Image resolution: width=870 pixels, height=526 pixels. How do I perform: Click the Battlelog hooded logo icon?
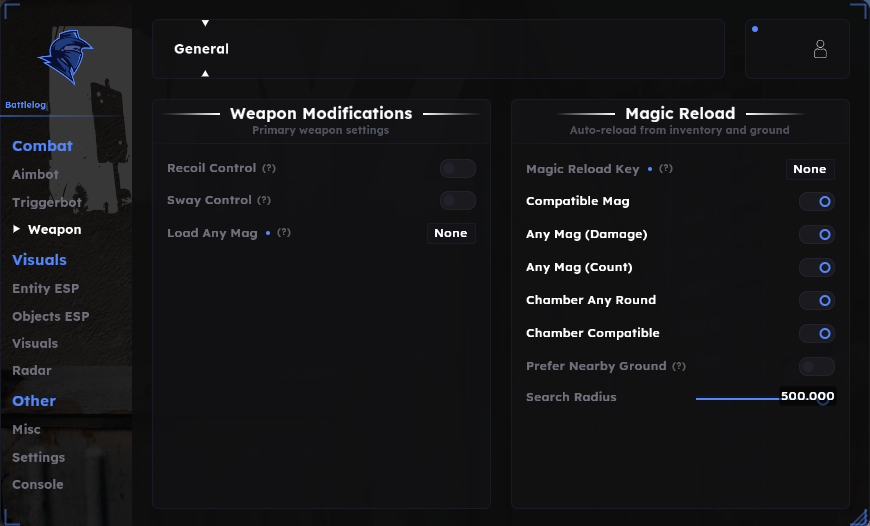(x=65, y=57)
